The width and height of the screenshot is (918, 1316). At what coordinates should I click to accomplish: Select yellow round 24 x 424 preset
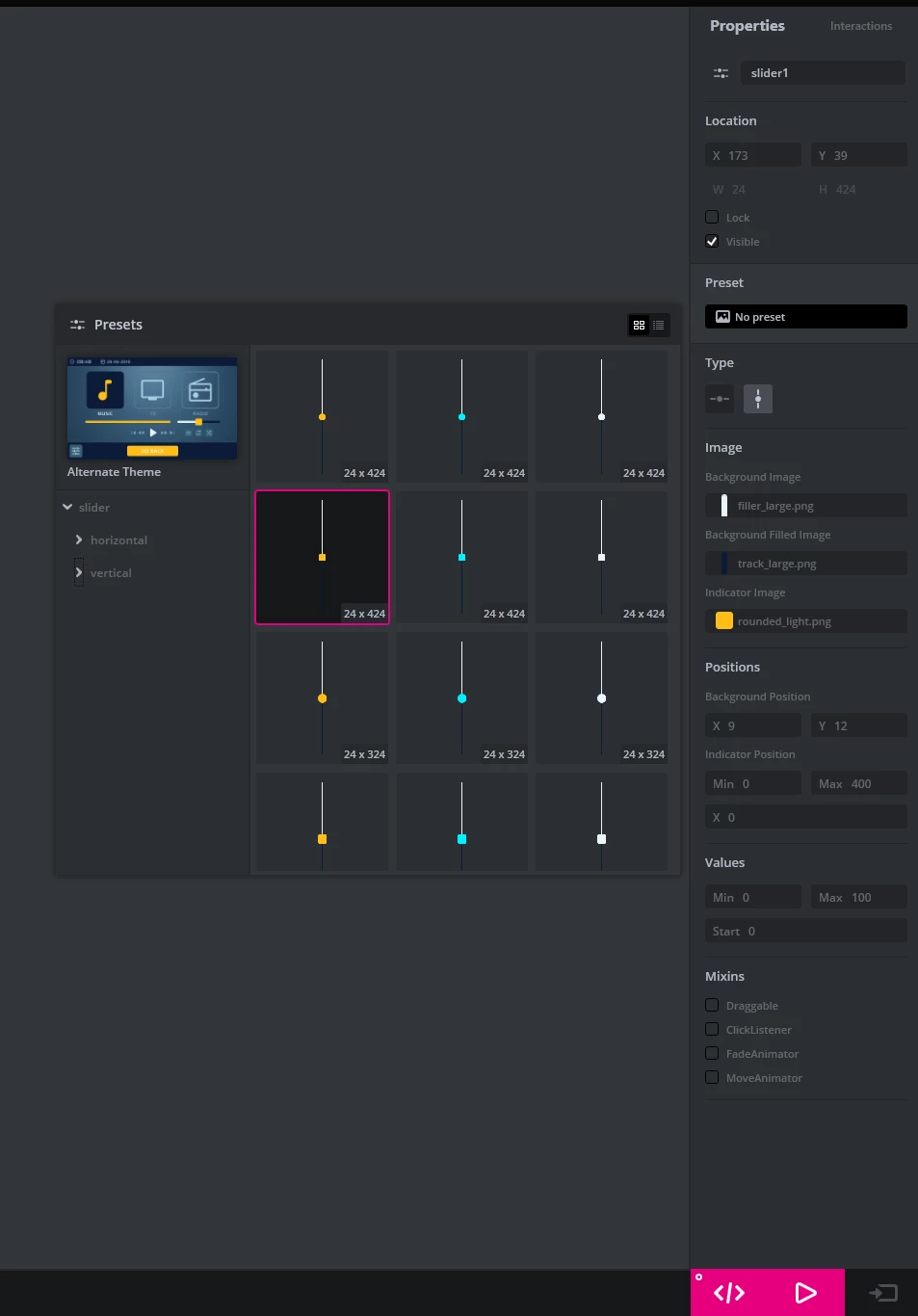(322, 416)
